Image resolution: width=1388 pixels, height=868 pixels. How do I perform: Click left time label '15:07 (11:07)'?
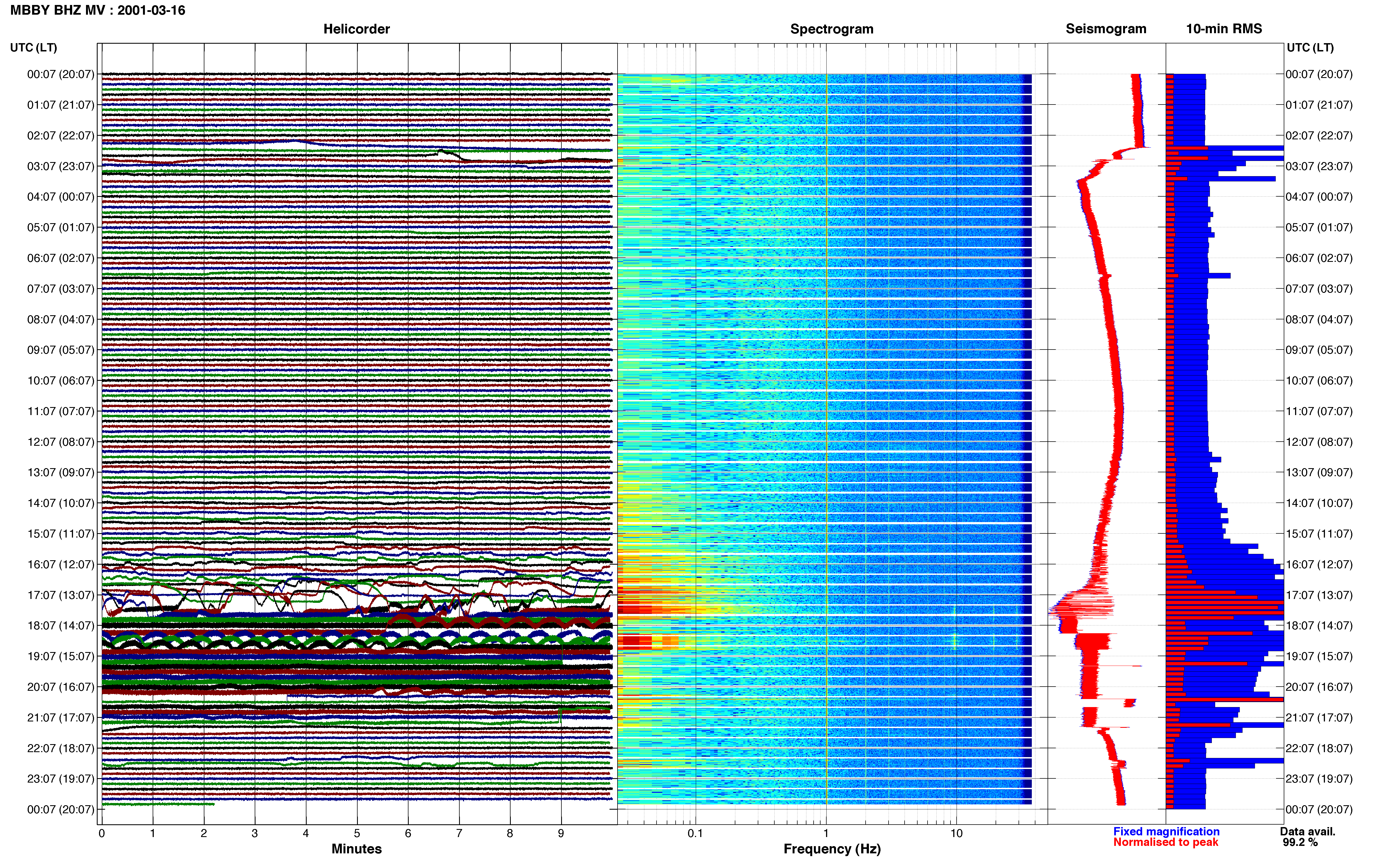[x=61, y=534]
